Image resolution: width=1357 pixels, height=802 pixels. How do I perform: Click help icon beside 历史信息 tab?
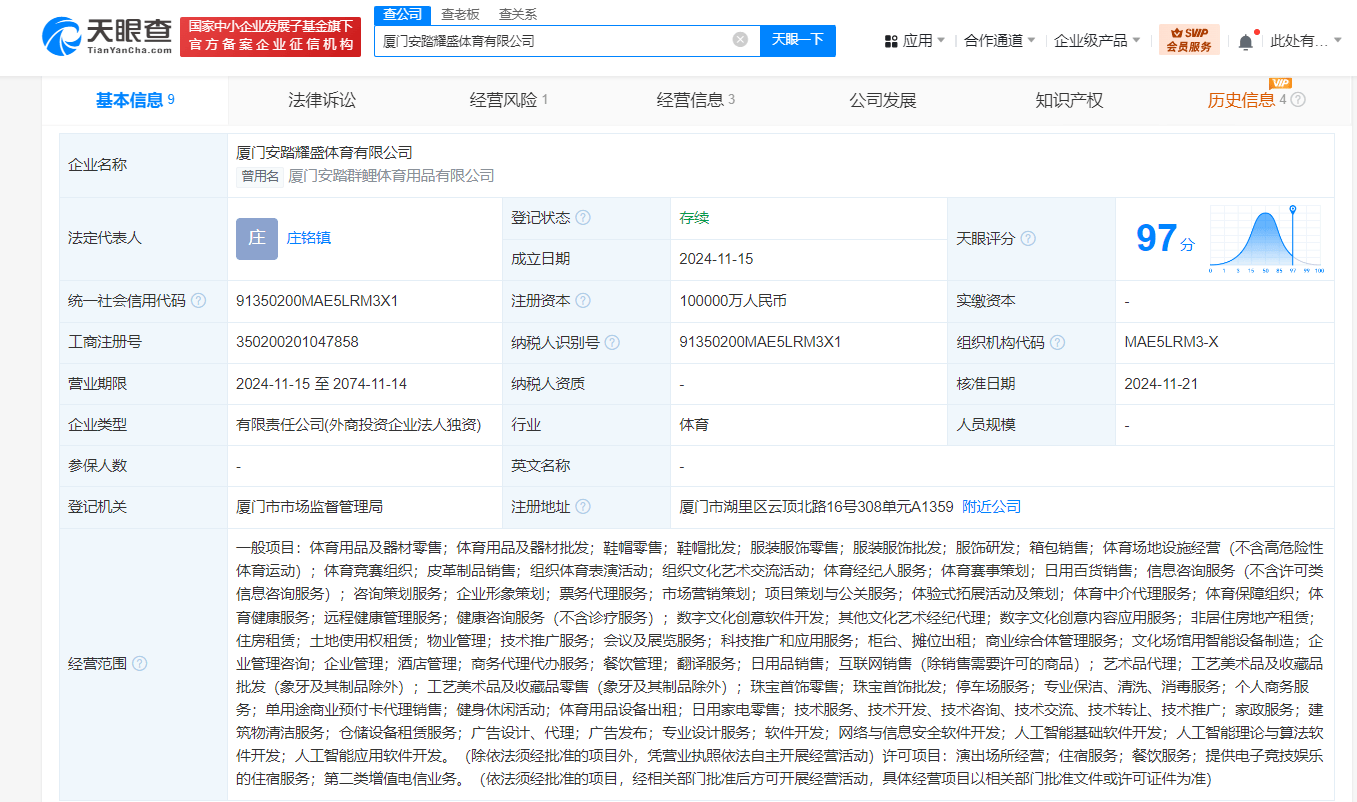(x=1299, y=100)
